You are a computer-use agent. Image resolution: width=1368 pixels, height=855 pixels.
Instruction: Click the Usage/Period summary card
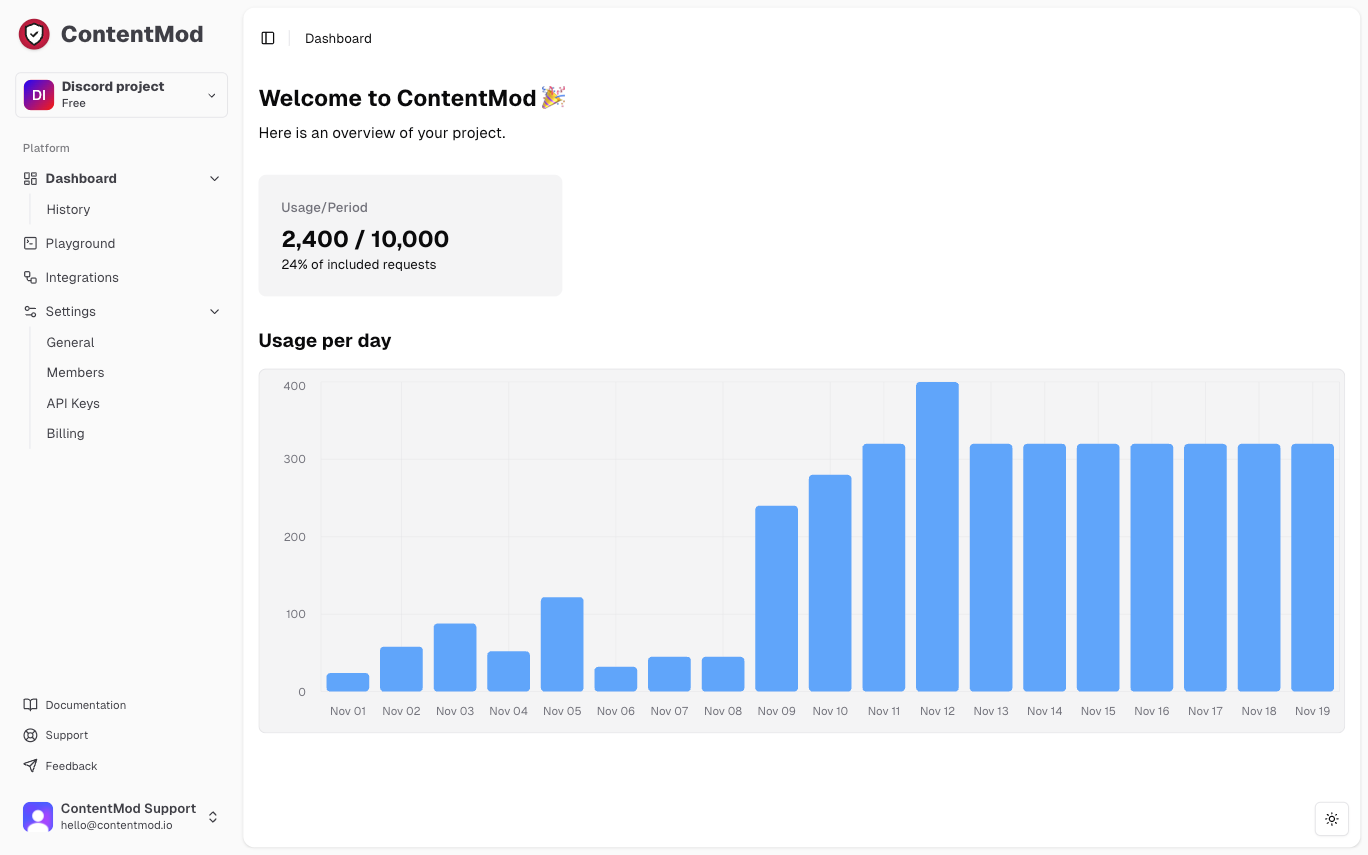[410, 235]
